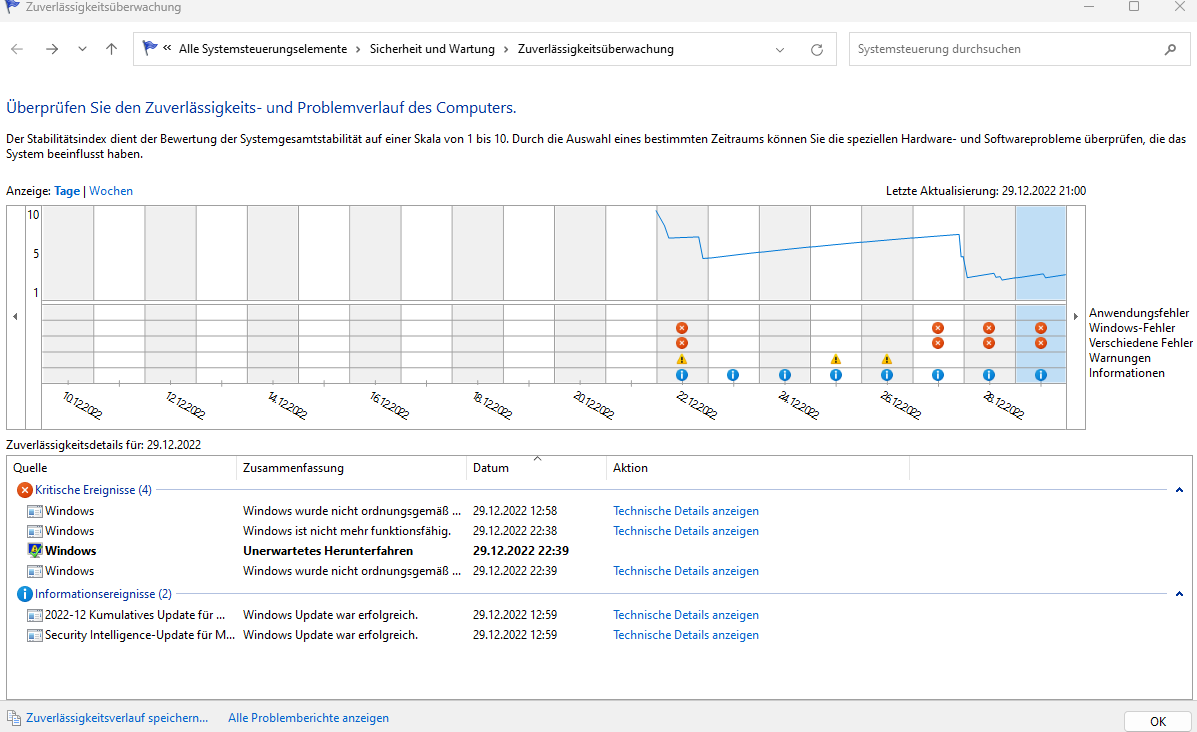Click the Verschiedene Fehler icon for 22.12.2022
This screenshot has height=732, width=1197.
point(682,343)
